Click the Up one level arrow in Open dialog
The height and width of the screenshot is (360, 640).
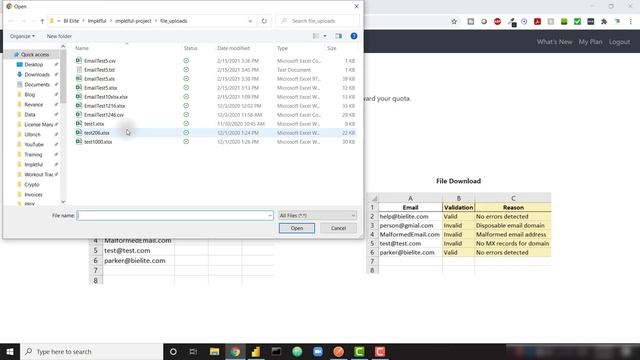[x=42, y=21]
